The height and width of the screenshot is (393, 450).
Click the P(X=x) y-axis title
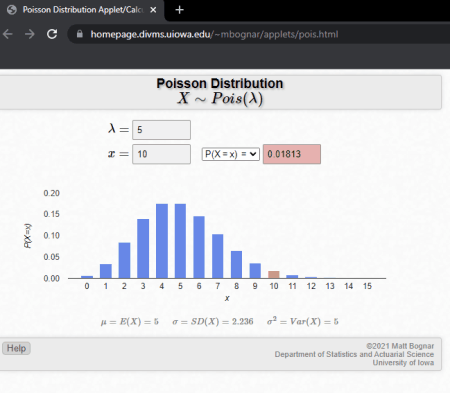click(28, 236)
